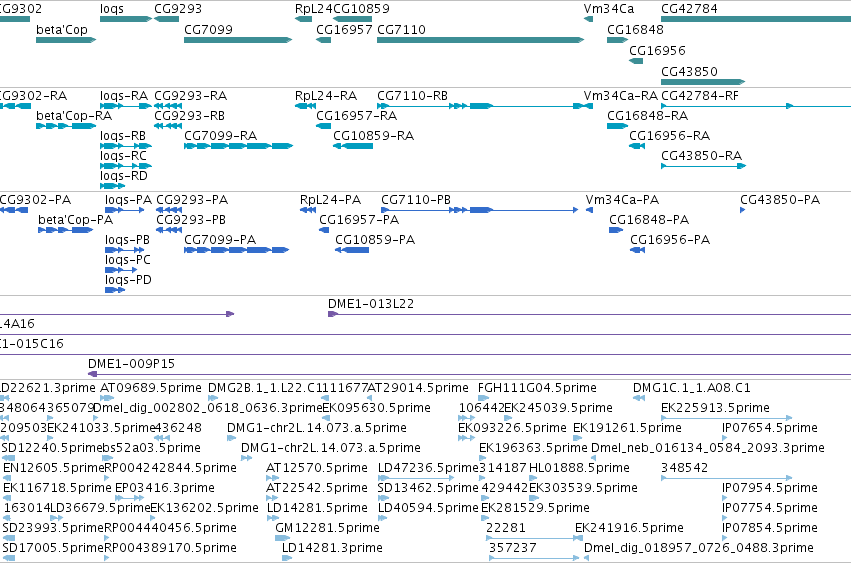
Task: Select the loqs-RB transcript label
Action: pos(123,136)
